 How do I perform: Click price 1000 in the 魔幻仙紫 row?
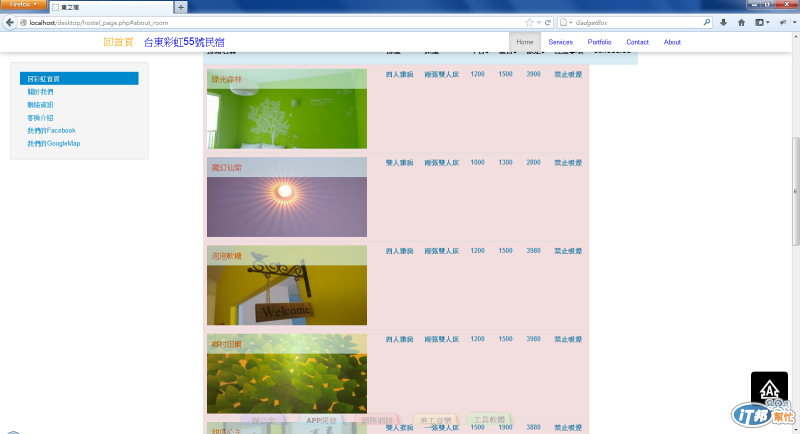(478, 162)
